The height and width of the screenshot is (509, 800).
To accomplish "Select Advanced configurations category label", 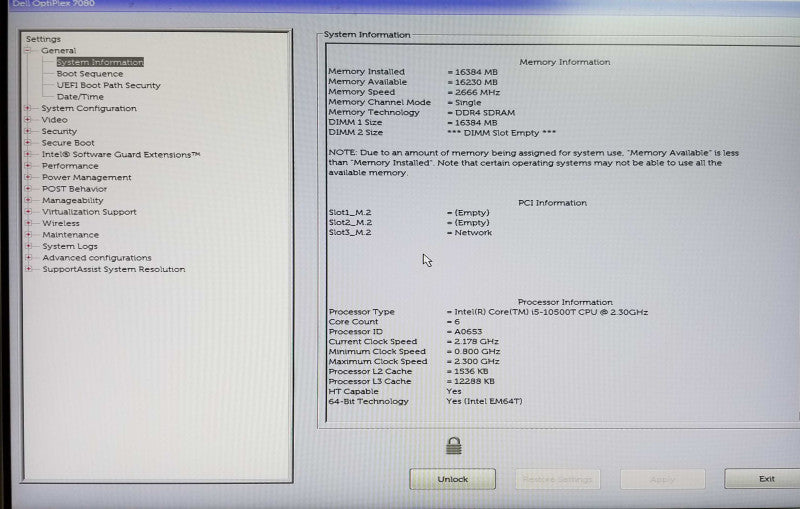I will pyautogui.click(x=97, y=258).
